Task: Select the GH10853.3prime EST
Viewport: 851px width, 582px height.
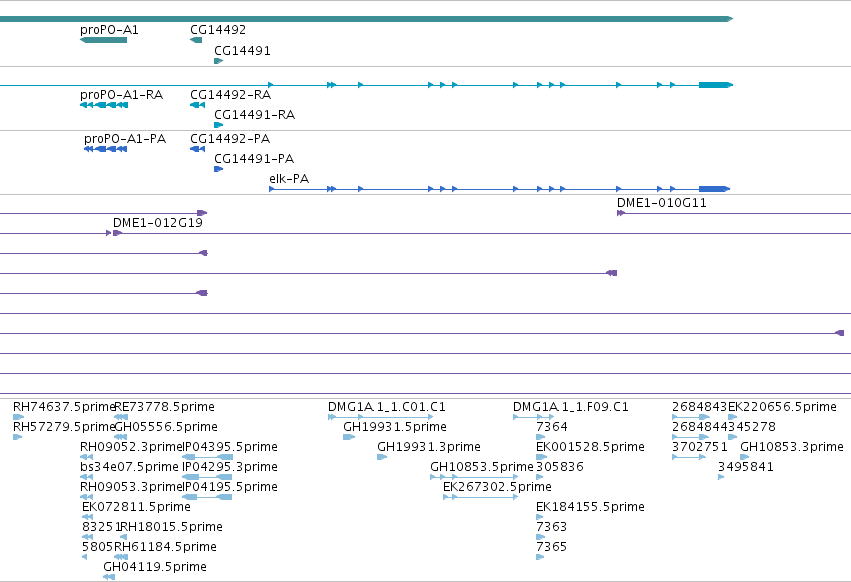Action: (792, 447)
